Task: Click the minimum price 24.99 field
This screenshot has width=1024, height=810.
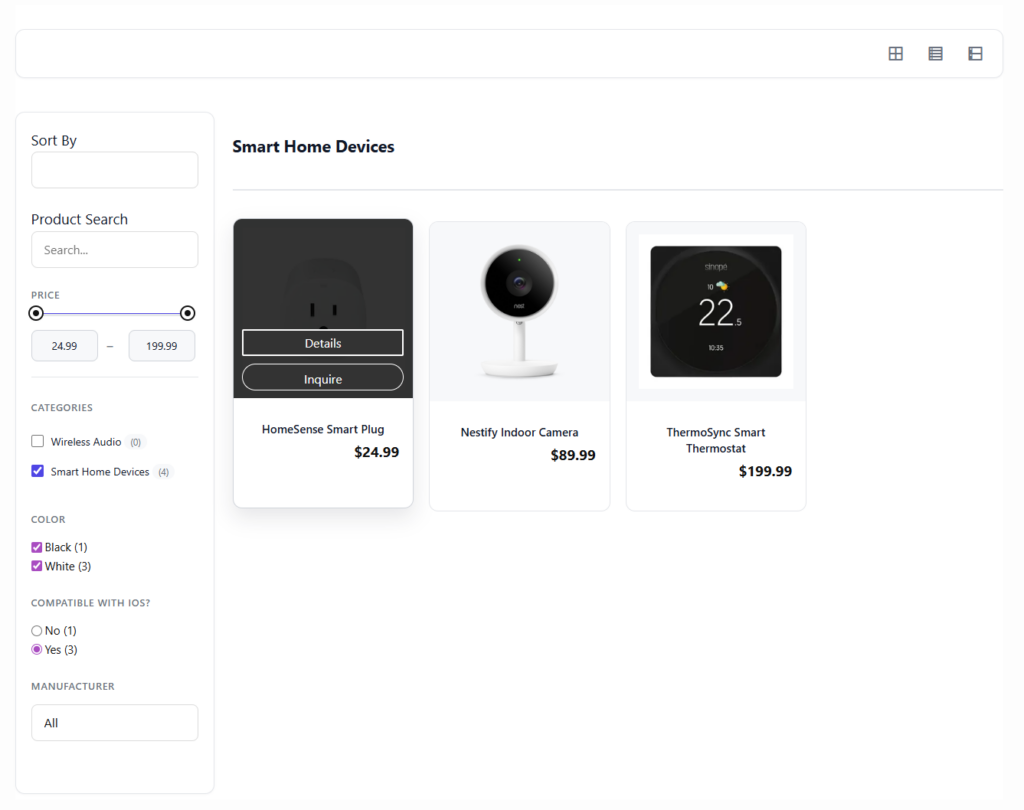Action: [x=65, y=346]
